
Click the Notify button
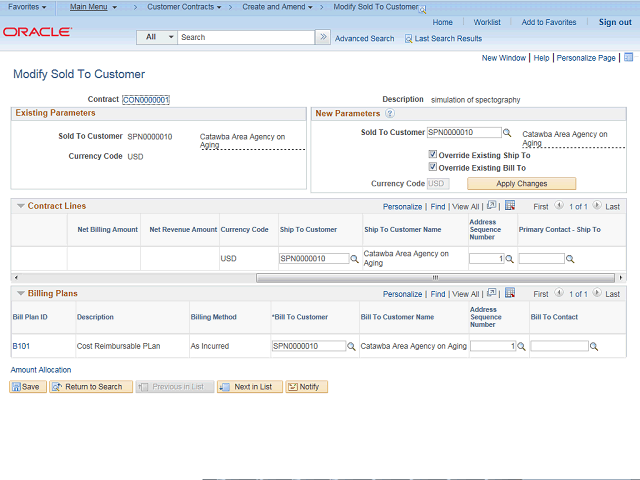[307, 387]
